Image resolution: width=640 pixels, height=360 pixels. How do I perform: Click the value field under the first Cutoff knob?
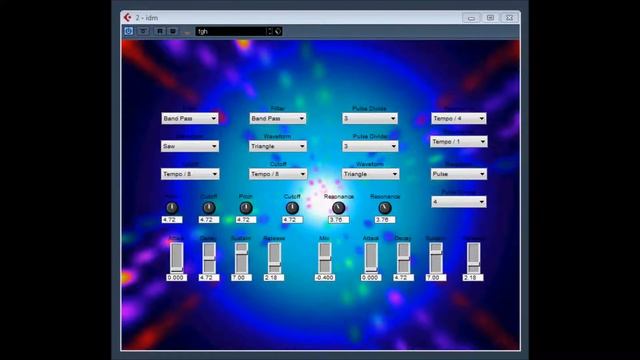tap(209, 220)
